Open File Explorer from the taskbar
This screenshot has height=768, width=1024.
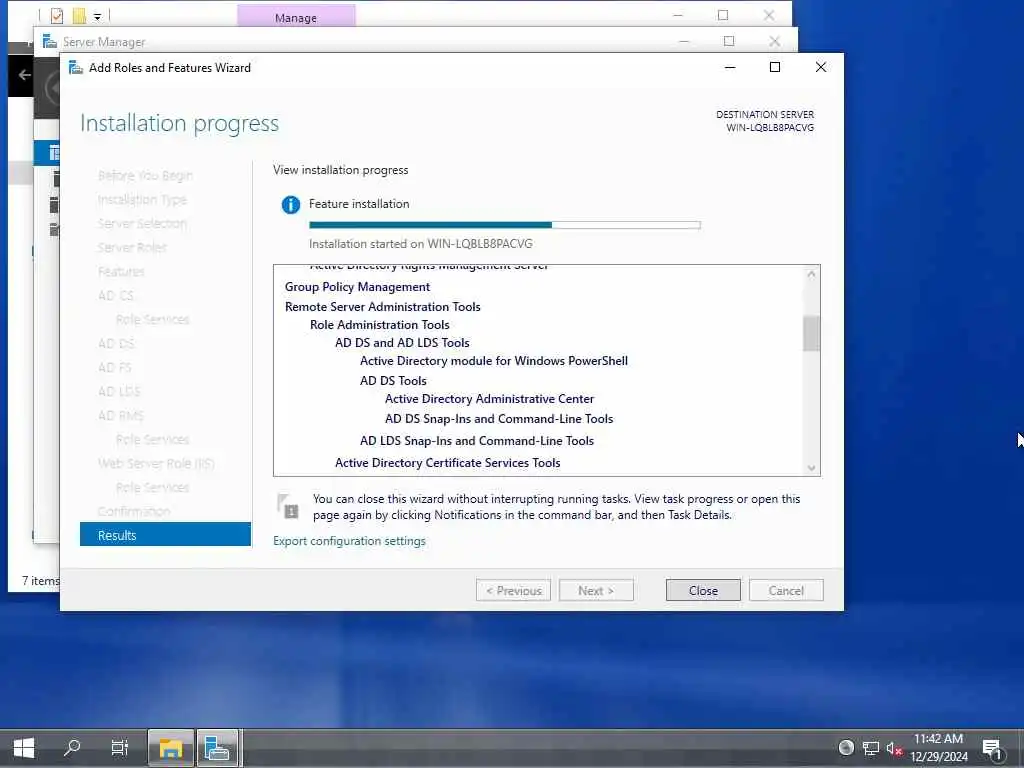pyautogui.click(x=170, y=748)
